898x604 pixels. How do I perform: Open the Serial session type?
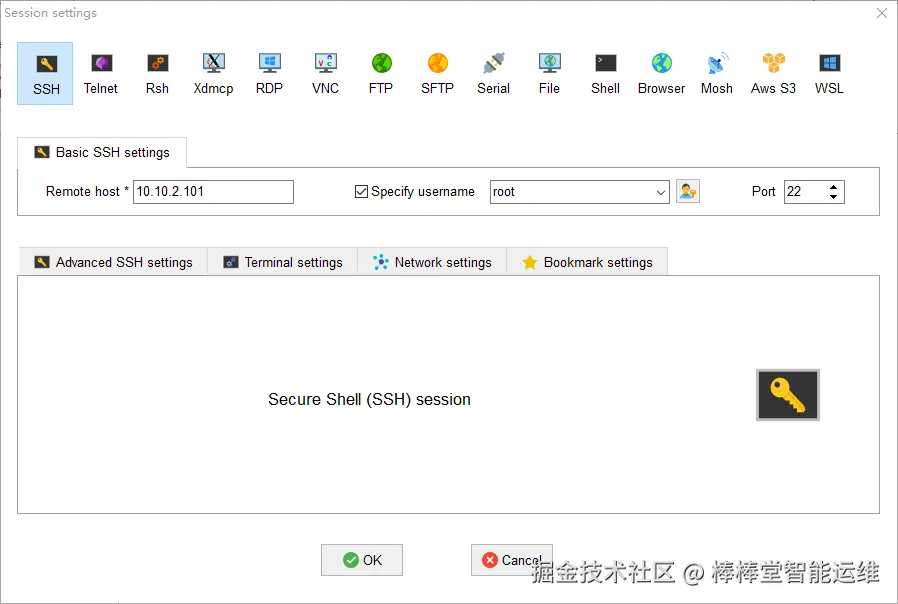pos(493,74)
